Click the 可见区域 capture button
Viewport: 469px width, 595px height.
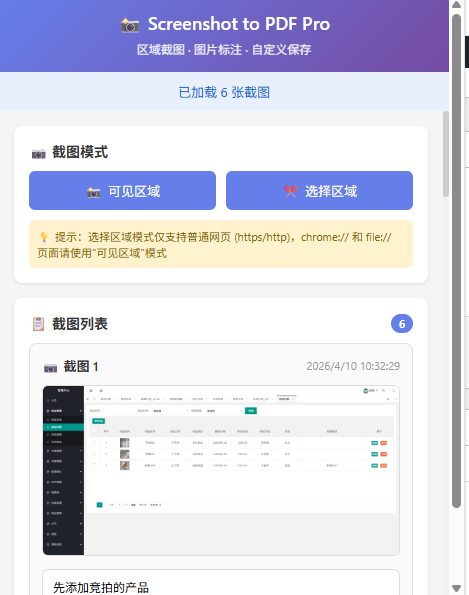(x=122, y=190)
